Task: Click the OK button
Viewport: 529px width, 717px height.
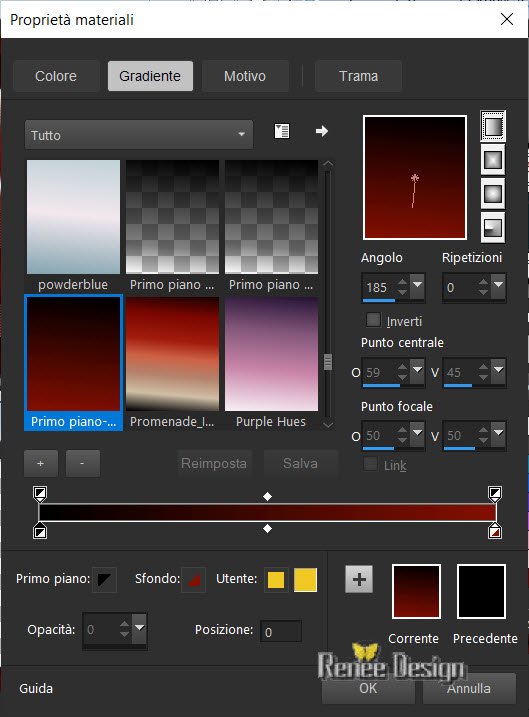Action: coord(368,688)
